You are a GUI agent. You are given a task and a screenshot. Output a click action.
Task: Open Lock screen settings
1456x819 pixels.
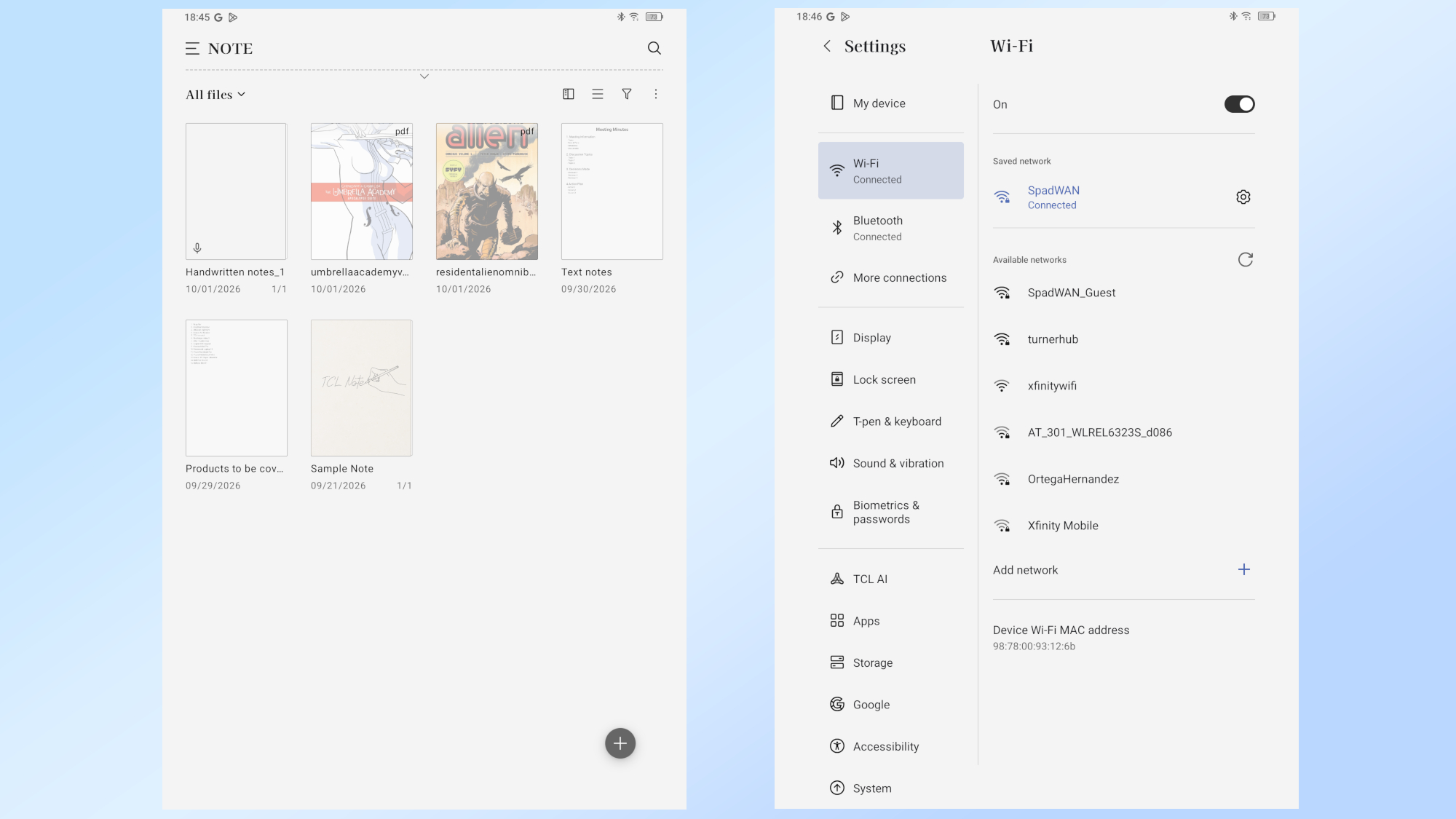pyautogui.click(x=890, y=379)
